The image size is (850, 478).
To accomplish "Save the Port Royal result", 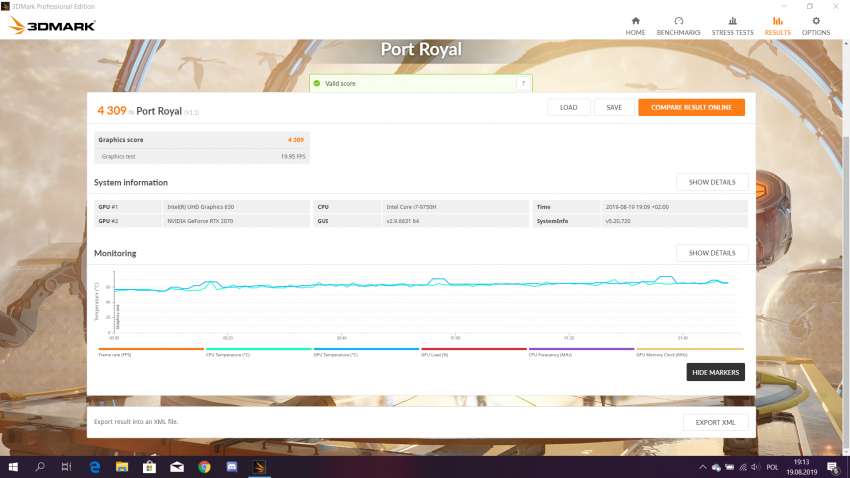I will point(614,107).
